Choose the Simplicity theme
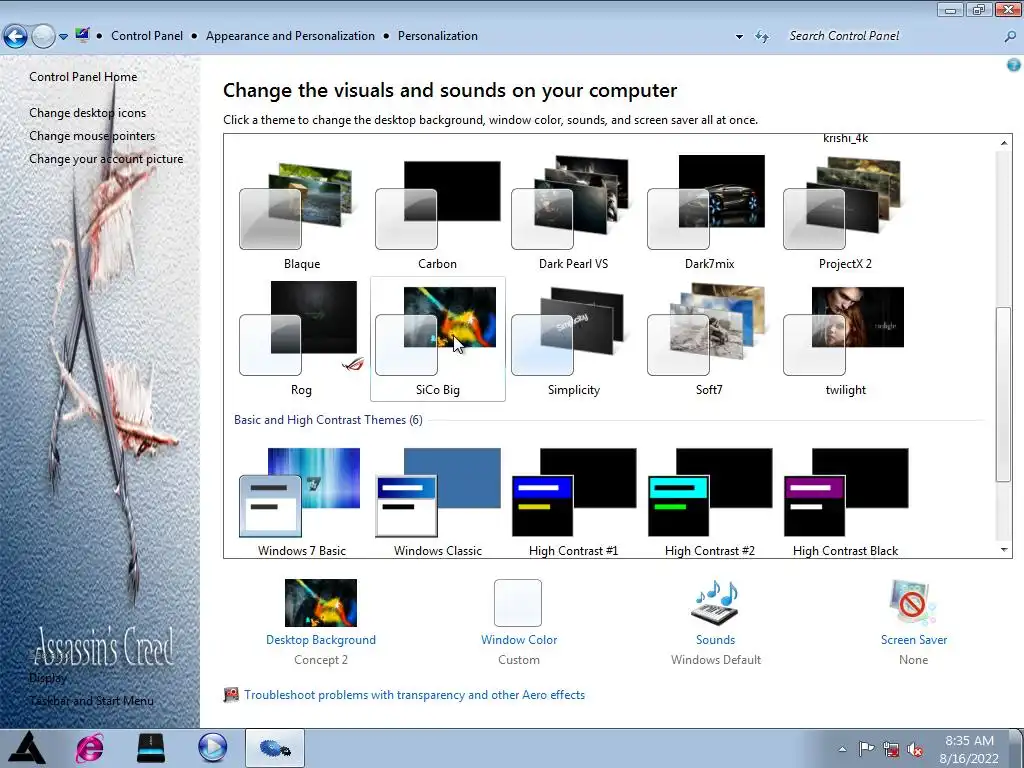This screenshot has height=768, width=1024. click(573, 338)
